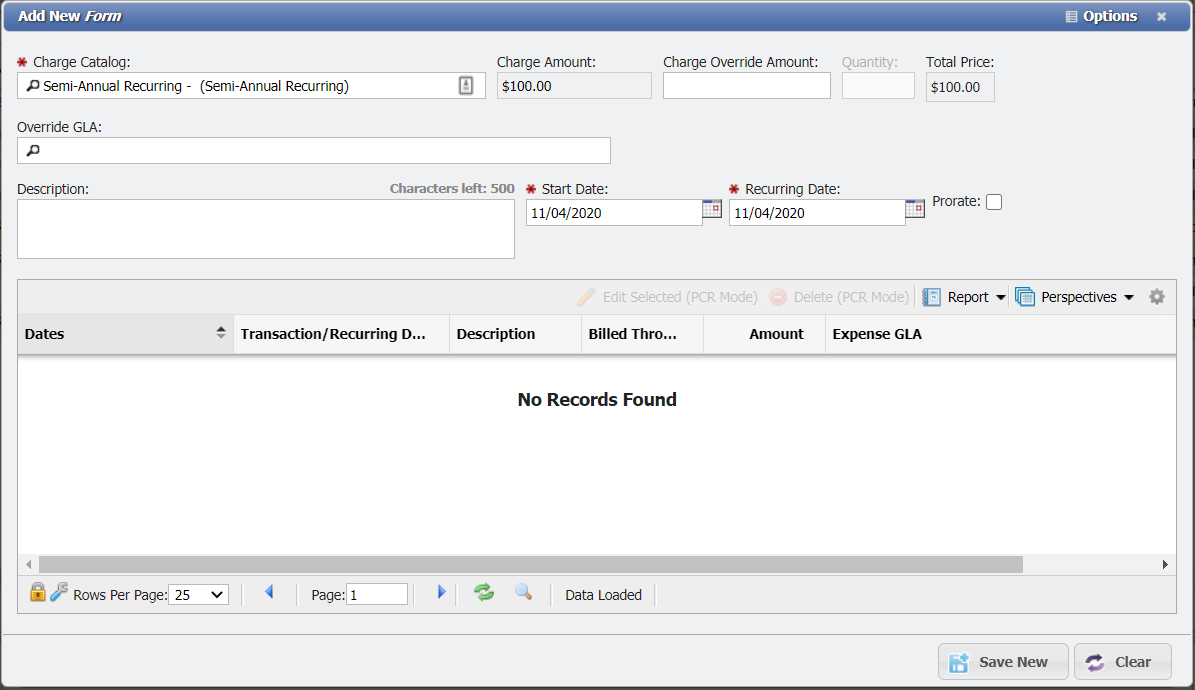
Task: Click the Override GLA search icon
Action: (x=33, y=151)
